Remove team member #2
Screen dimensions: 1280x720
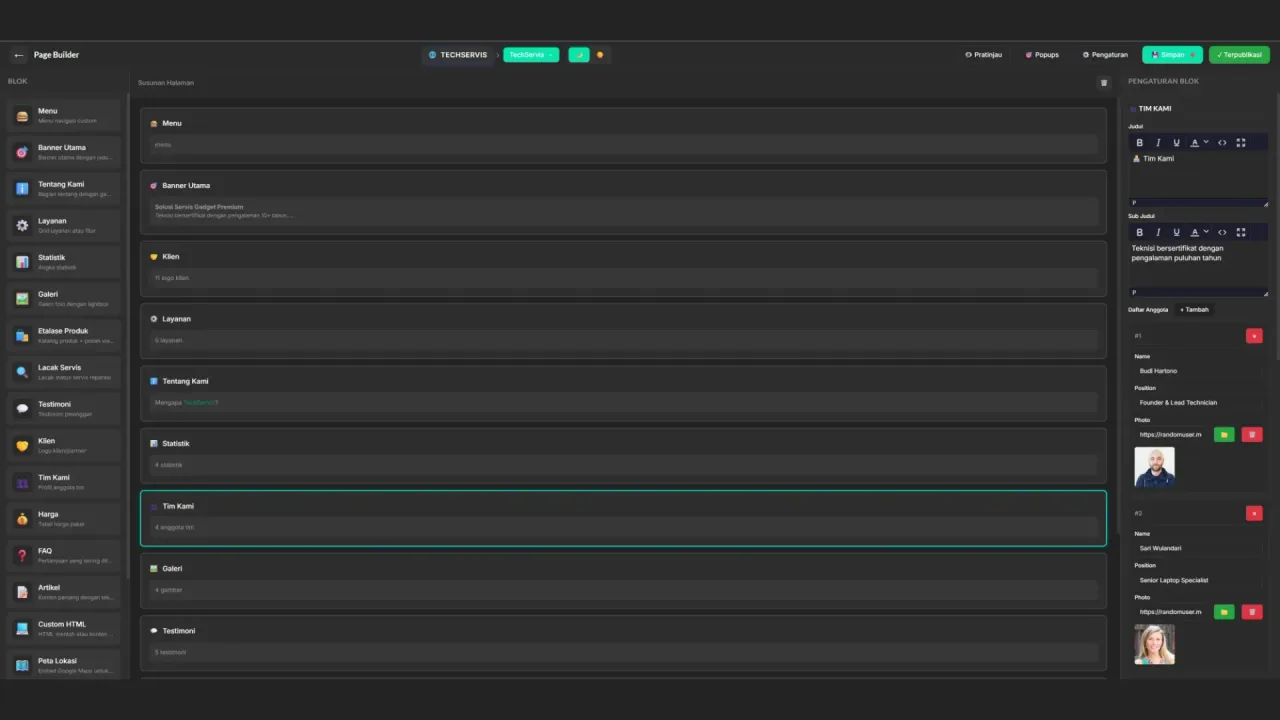pyautogui.click(x=1254, y=513)
